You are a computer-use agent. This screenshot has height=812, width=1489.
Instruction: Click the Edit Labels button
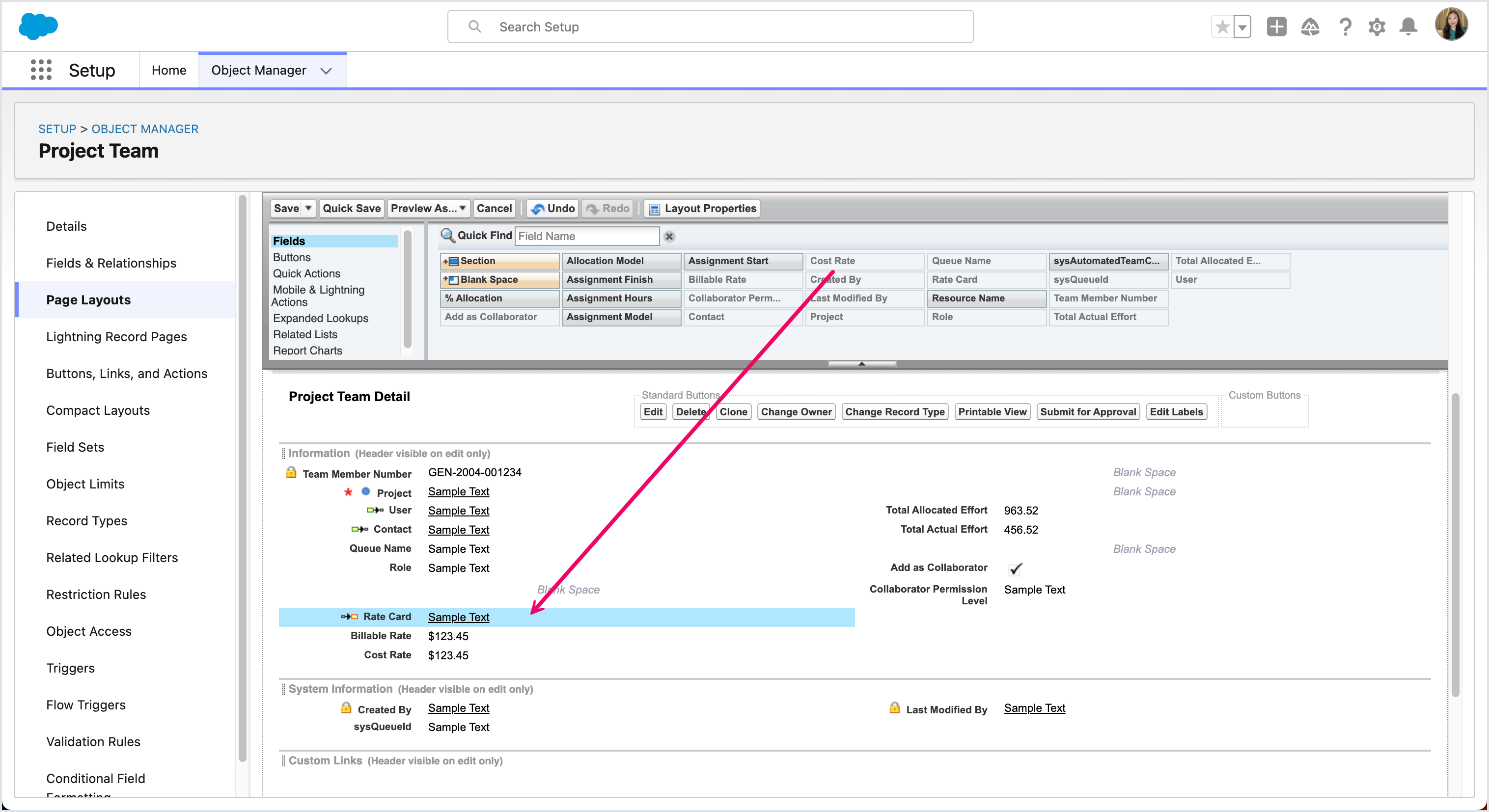coord(1176,411)
